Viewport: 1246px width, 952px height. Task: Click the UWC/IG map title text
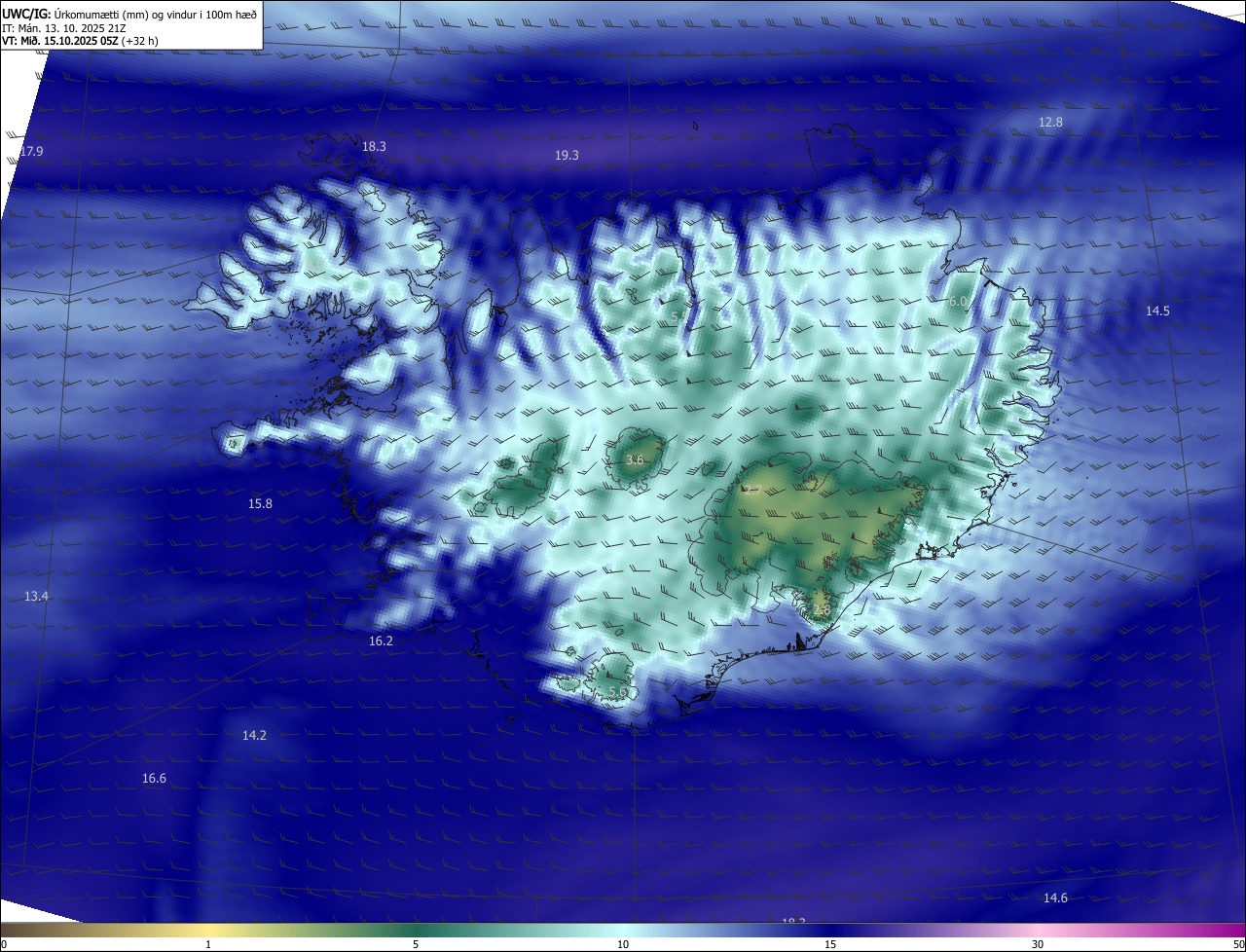[x=129, y=15]
